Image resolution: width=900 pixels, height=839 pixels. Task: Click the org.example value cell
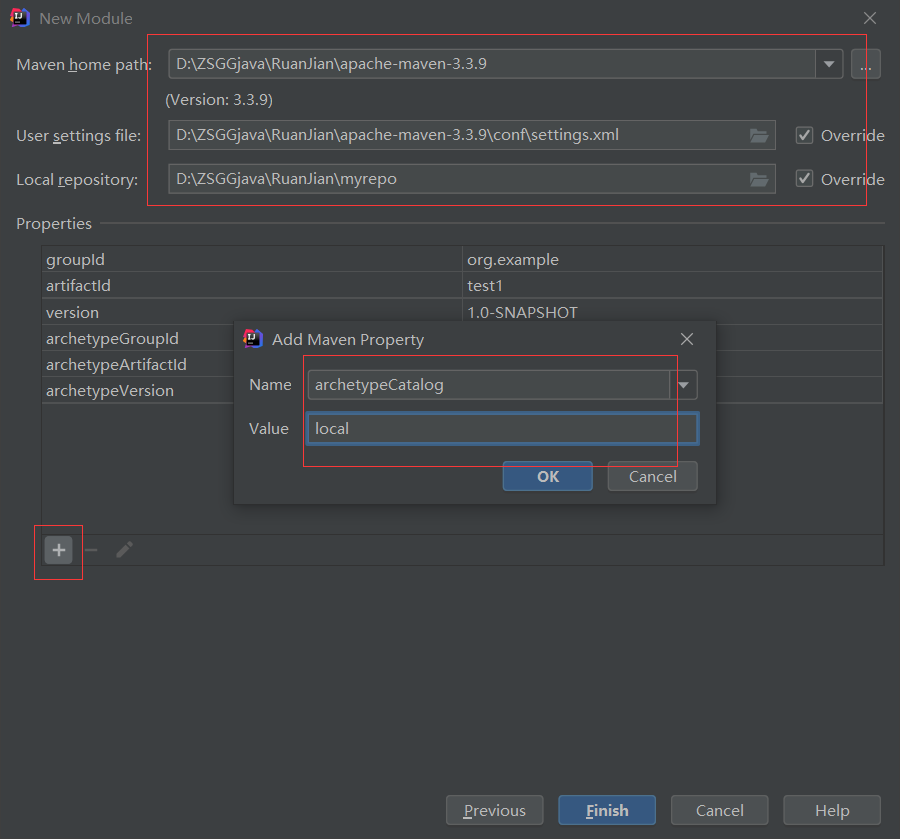(672, 259)
